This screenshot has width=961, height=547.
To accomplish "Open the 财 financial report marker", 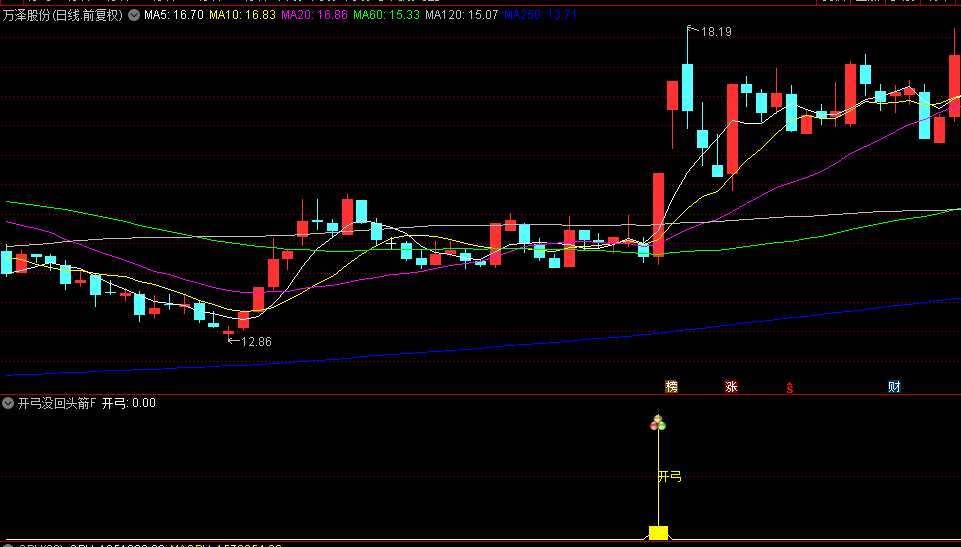I will 894,387.
